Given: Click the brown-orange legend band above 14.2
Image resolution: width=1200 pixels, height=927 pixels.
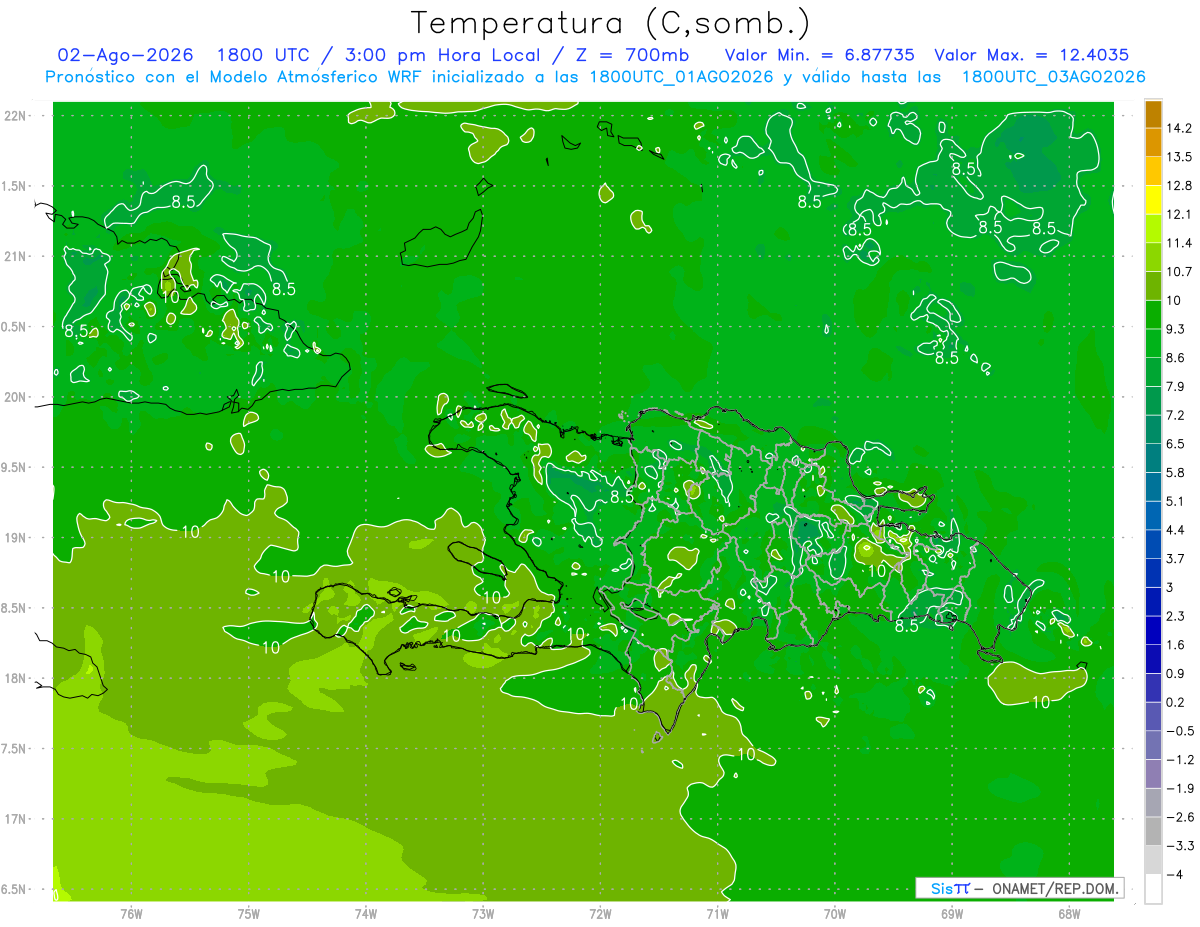Looking at the screenshot, I should (x=1153, y=114).
